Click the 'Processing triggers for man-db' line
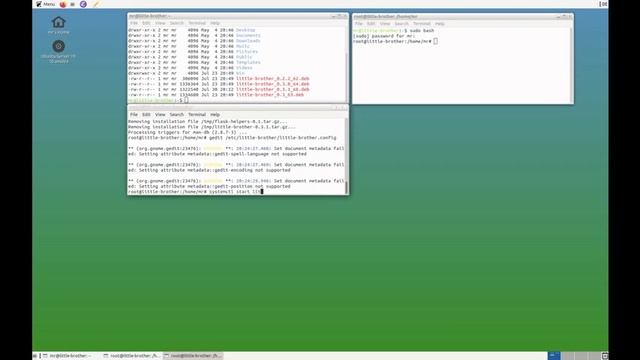This screenshot has width=640, height=360. click(x=187, y=132)
